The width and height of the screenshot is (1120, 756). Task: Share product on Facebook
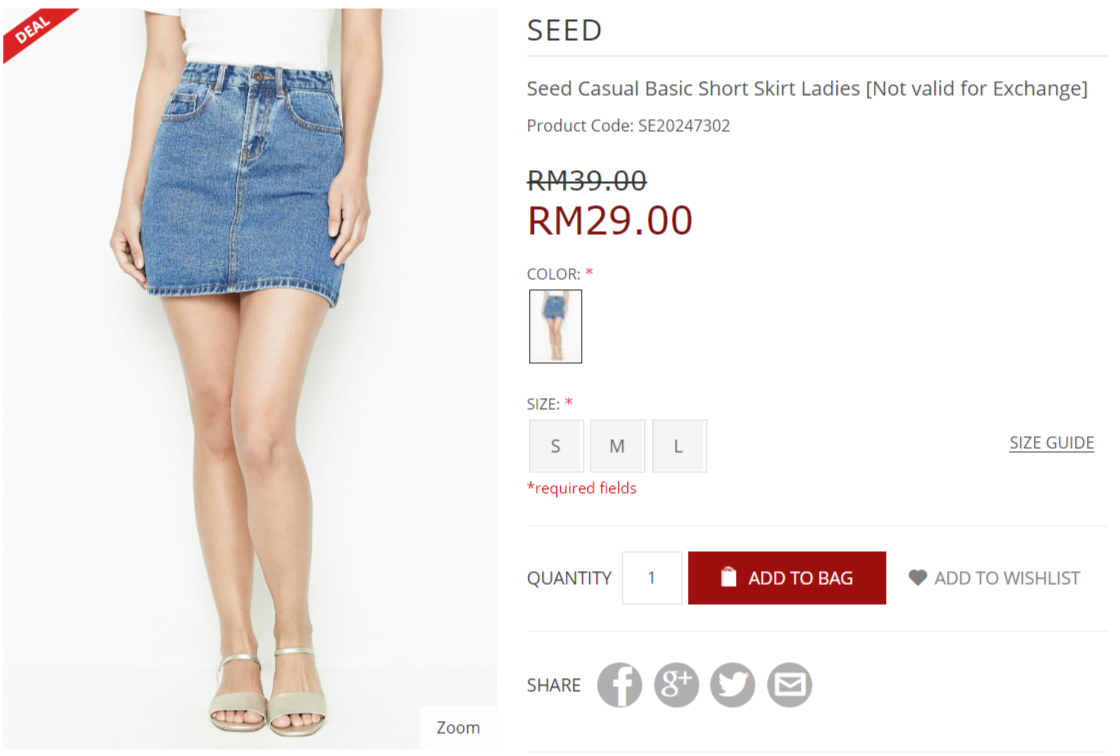click(619, 685)
